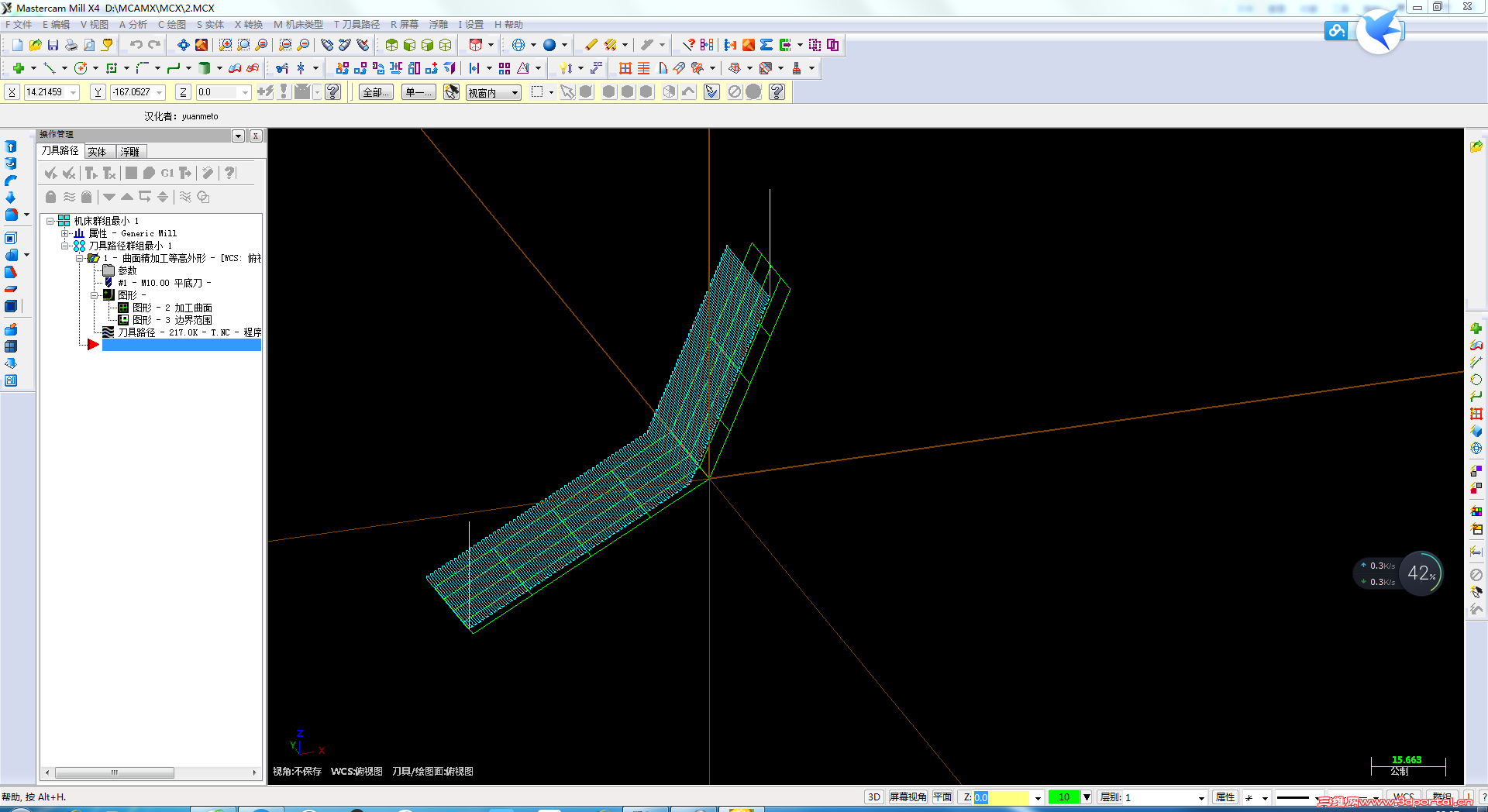Click the G1 post process icon

point(167,173)
